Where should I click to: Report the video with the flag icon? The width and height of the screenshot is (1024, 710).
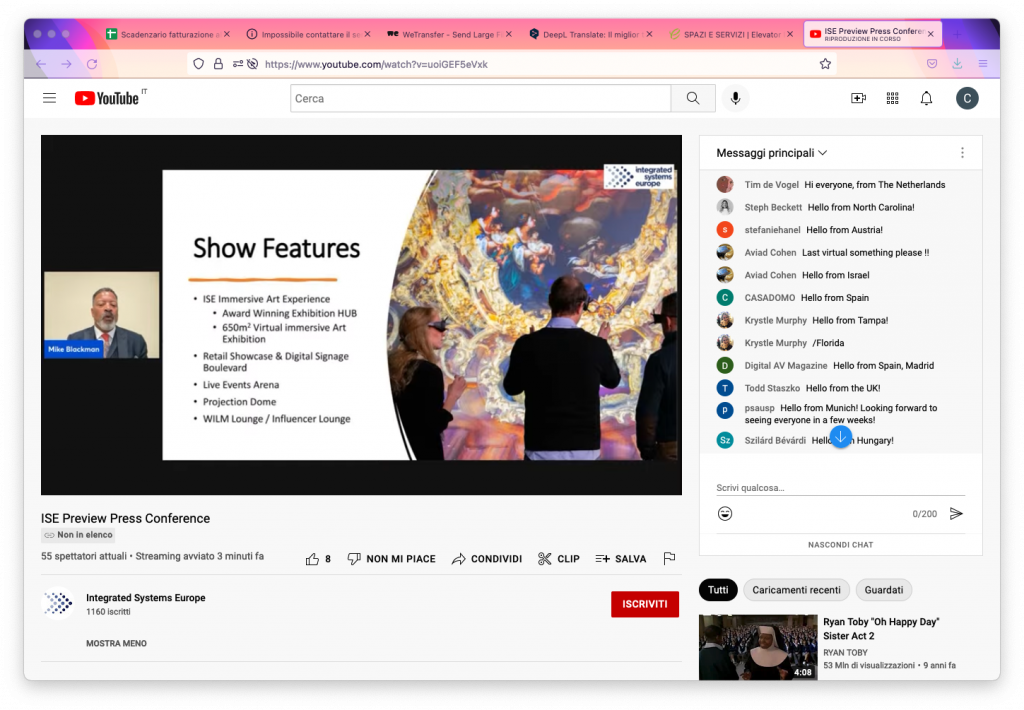[x=669, y=558]
